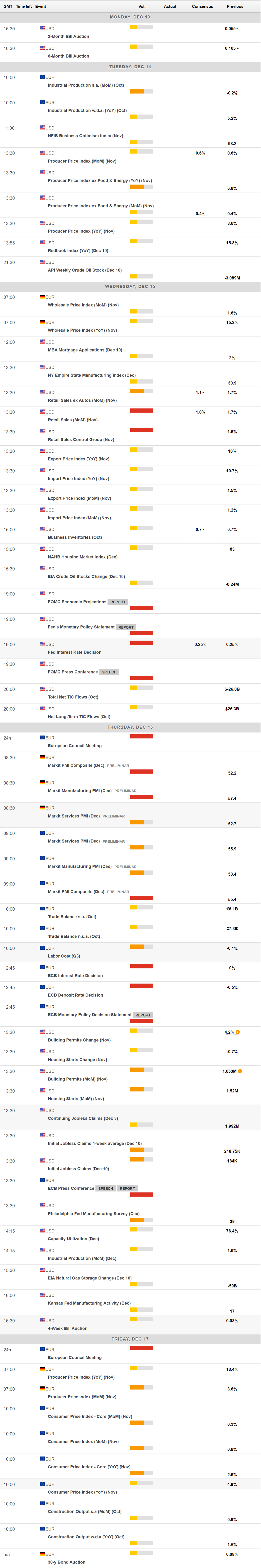Click the German flag for 30-y Bond Auction
The image size is (261, 1568).
point(43,1554)
